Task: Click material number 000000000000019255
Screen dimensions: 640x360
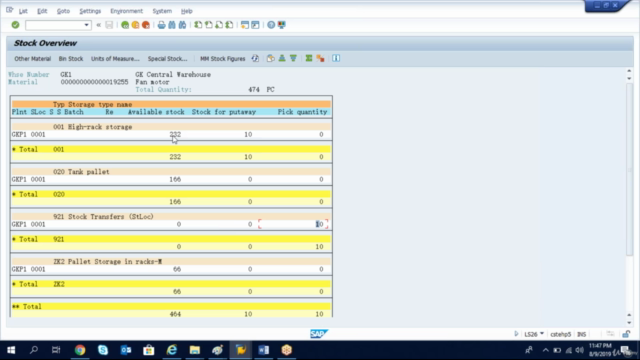Action: 94,82
